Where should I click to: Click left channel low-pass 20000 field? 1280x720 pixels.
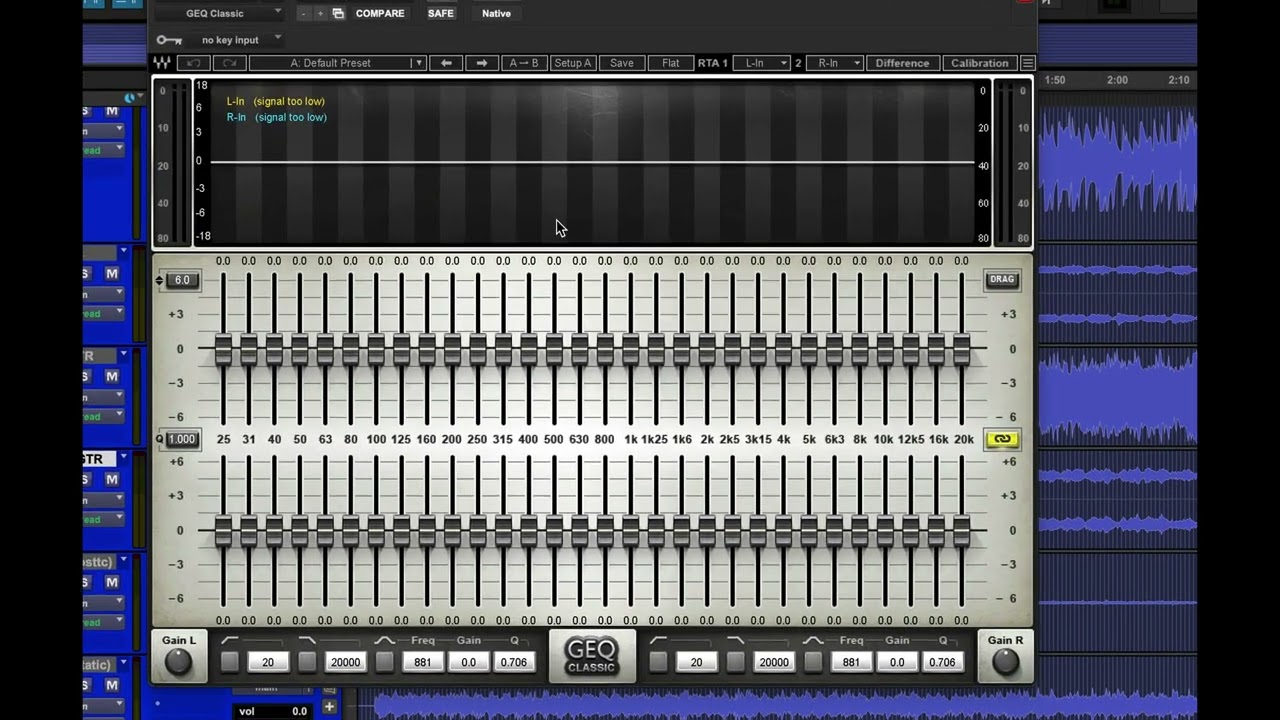[345, 662]
